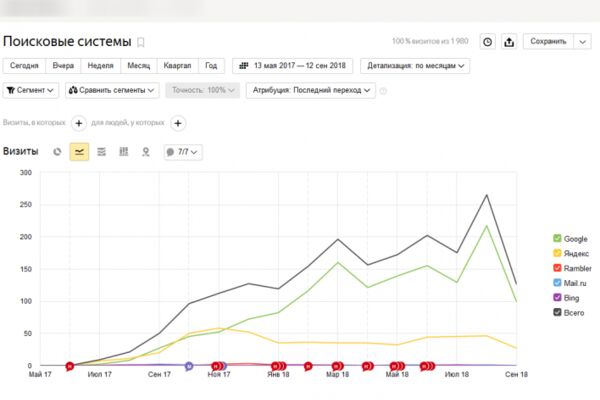The width and height of the screenshot is (600, 400).
Task: Select the line chart view icon
Action: coord(79,152)
